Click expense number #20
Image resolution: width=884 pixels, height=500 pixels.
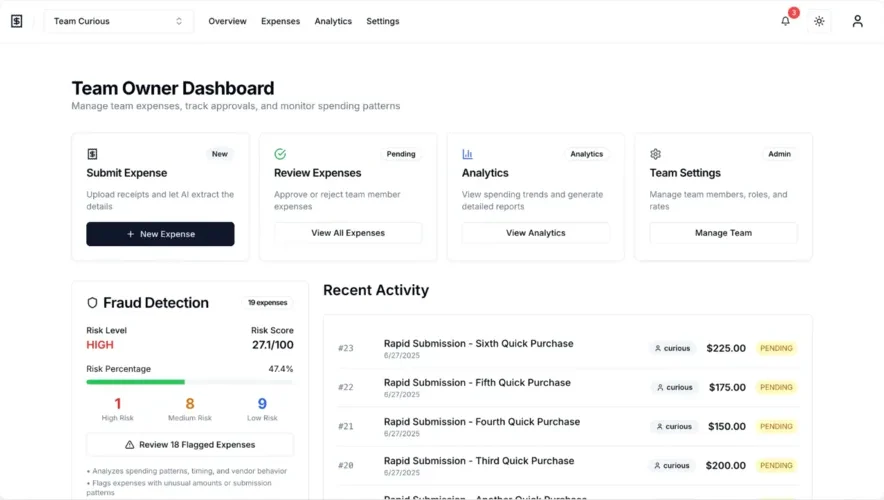click(346, 466)
